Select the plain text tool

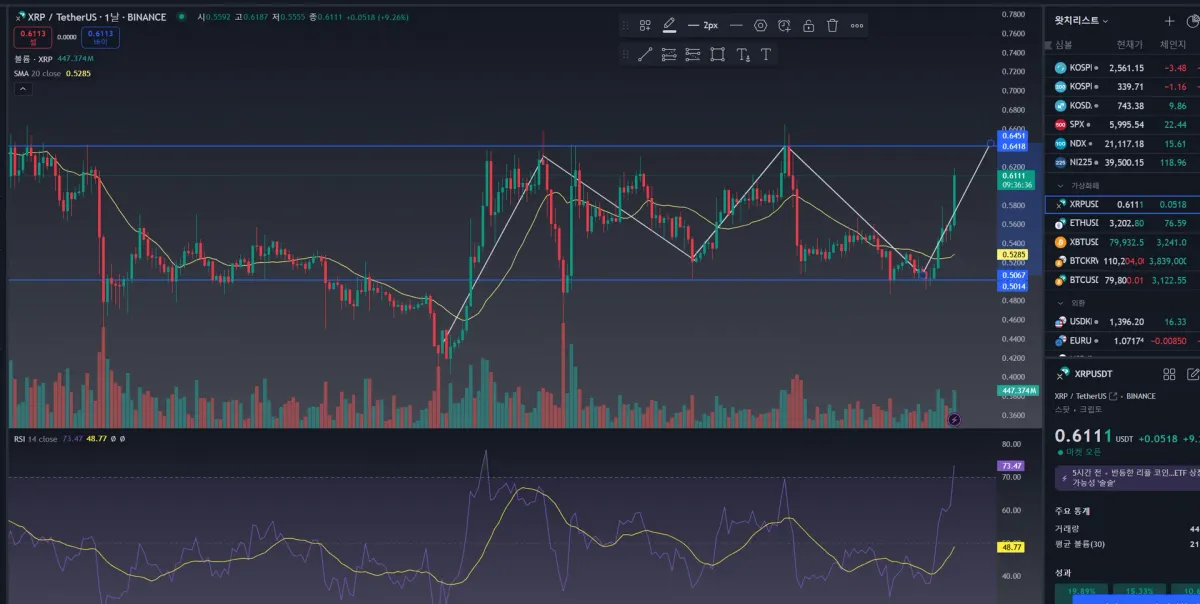[x=766, y=54]
